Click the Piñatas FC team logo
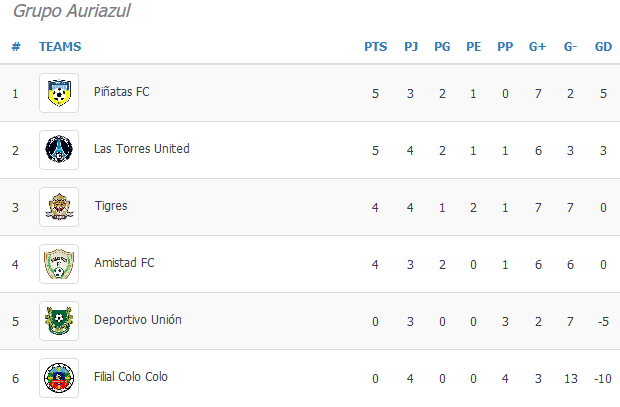Viewport: 620px width, 407px height. point(58,93)
